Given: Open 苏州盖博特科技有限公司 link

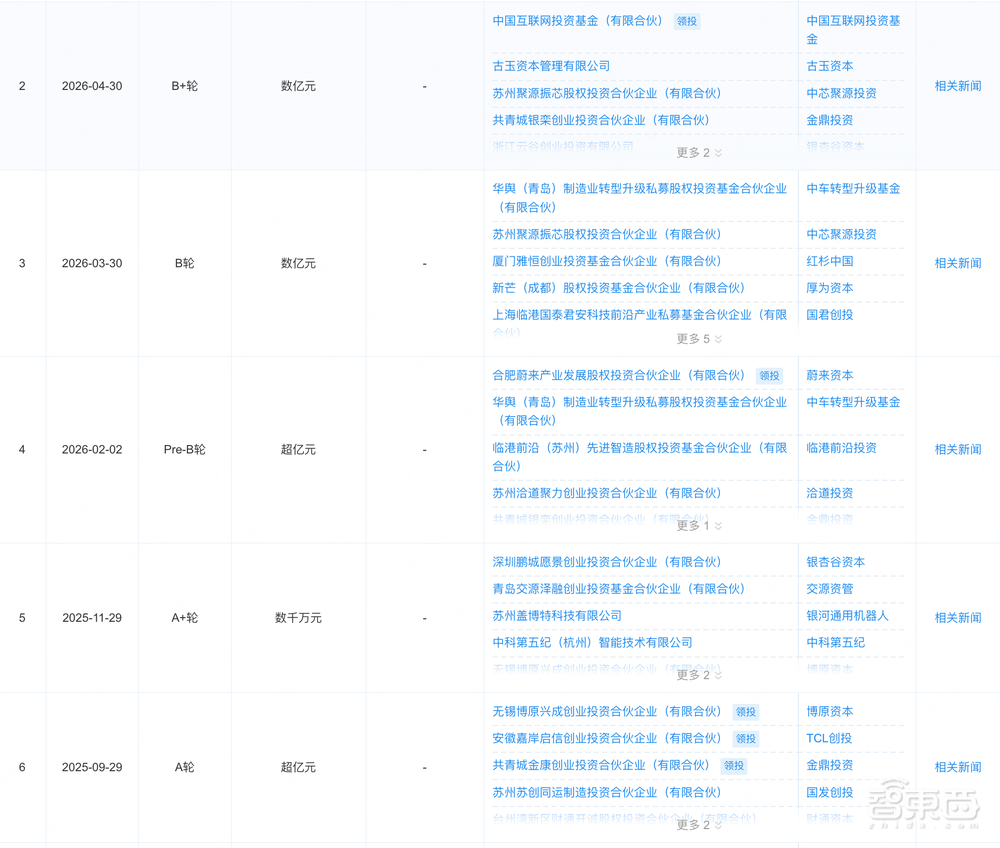Looking at the screenshot, I should pyautogui.click(x=557, y=616).
